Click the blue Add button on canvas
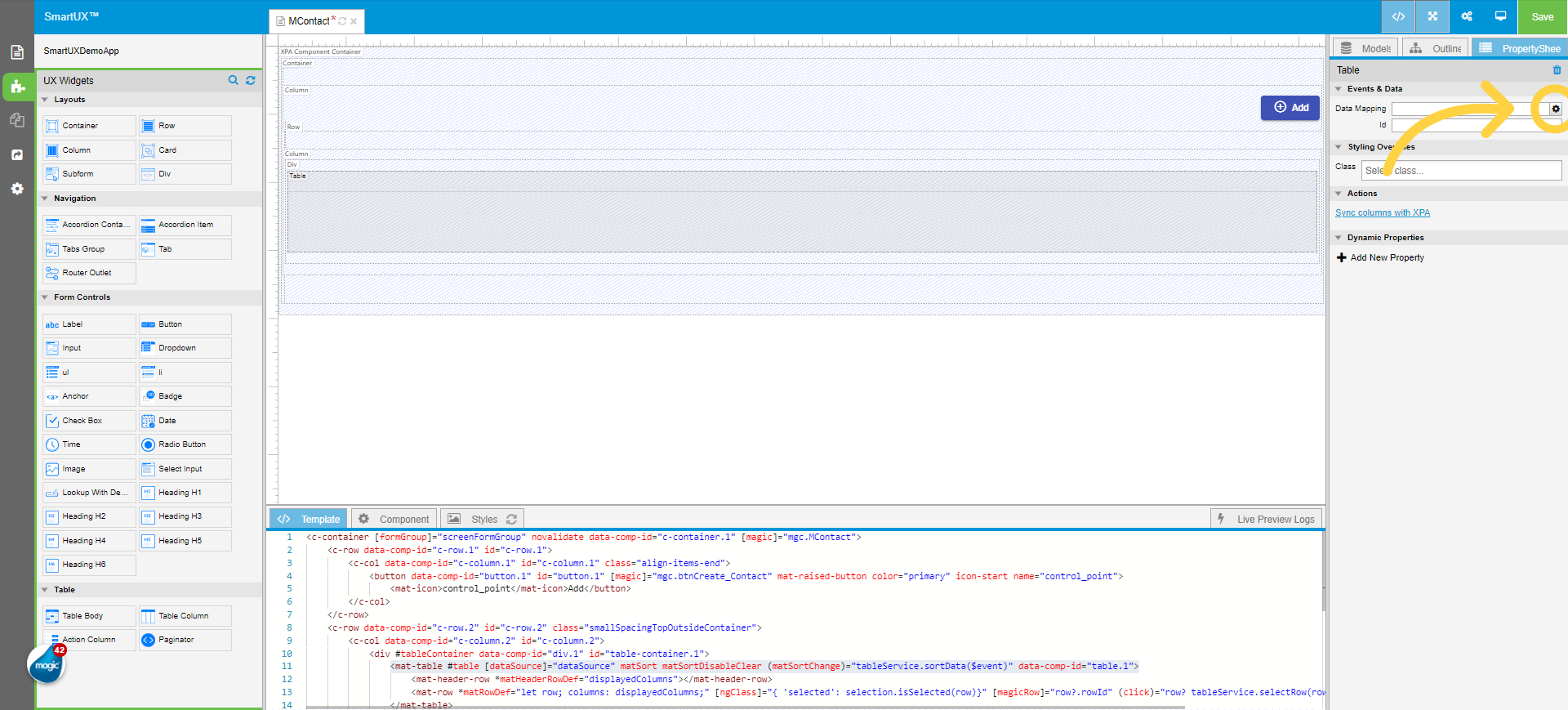Image resolution: width=1568 pixels, height=710 pixels. point(1290,108)
